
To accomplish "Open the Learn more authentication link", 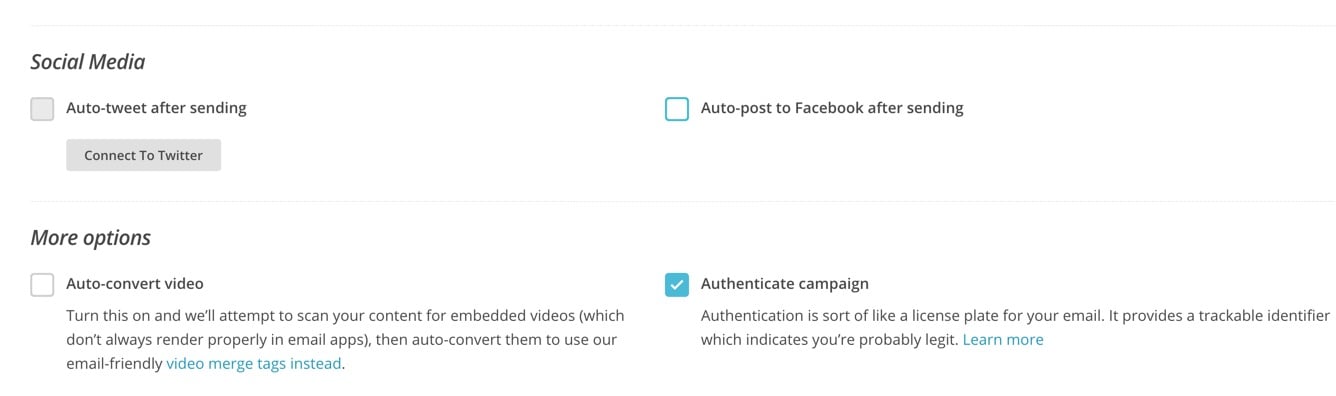I will coord(1003,340).
